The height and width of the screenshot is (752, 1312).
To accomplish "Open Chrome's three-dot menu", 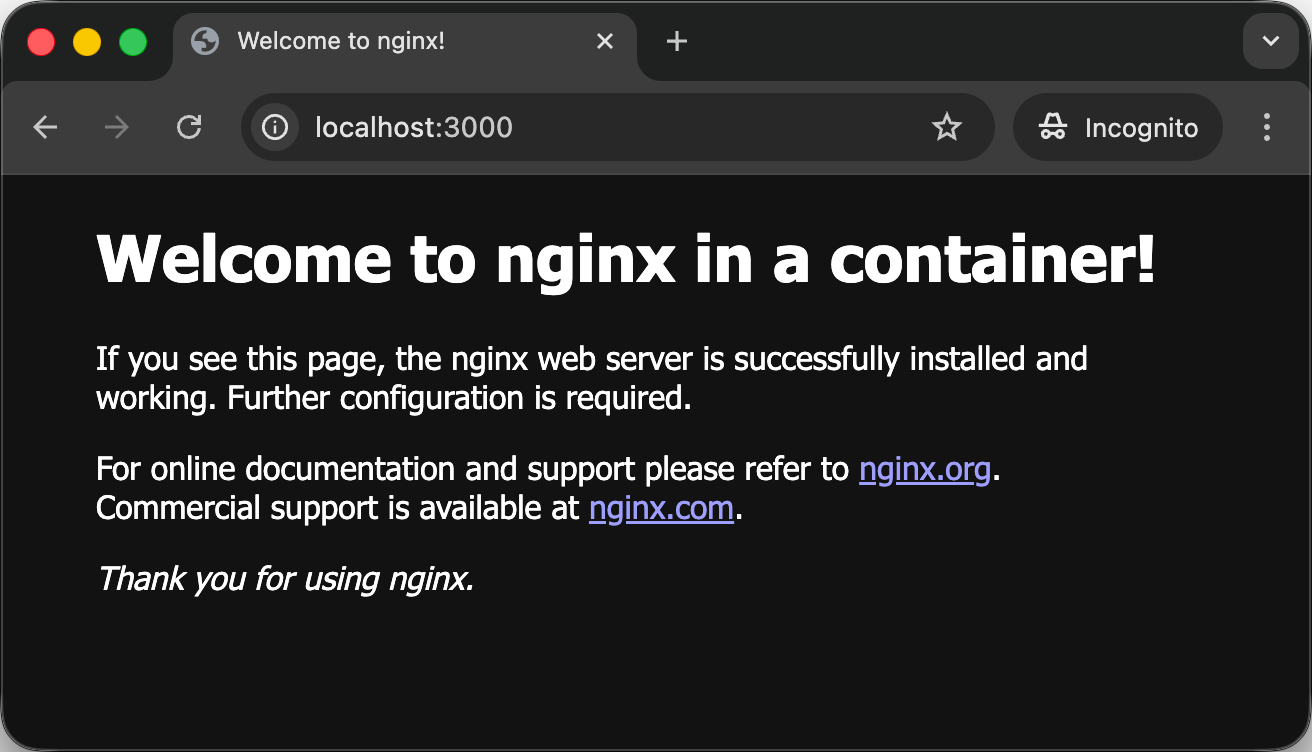I will [x=1266, y=127].
